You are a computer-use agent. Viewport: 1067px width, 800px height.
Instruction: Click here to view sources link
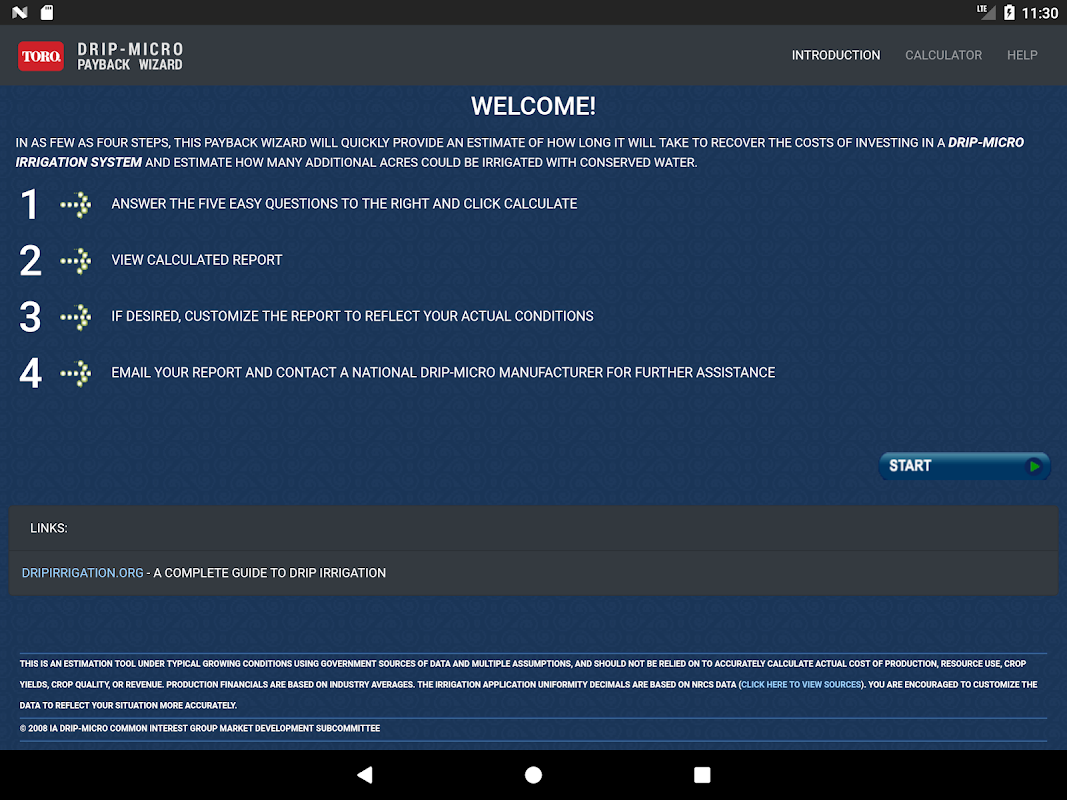click(x=801, y=684)
